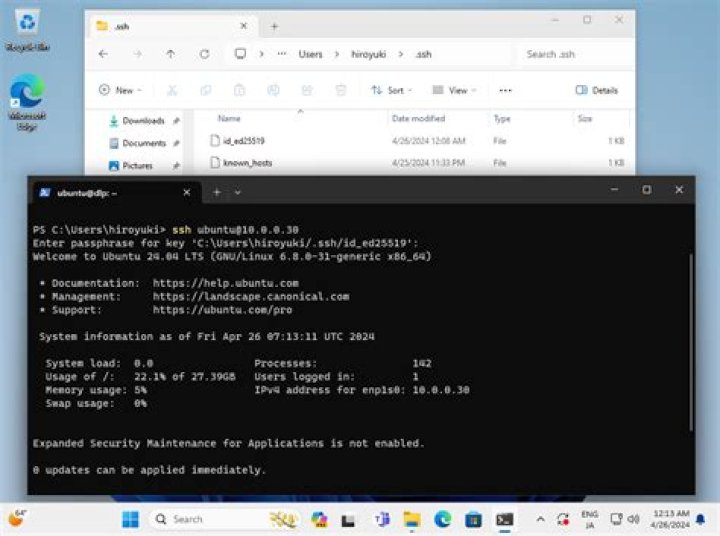Click the Cut icon in Explorer toolbar
Image resolution: width=720 pixels, height=536 pixels.
pyautogui.click(x=172, y=90)
